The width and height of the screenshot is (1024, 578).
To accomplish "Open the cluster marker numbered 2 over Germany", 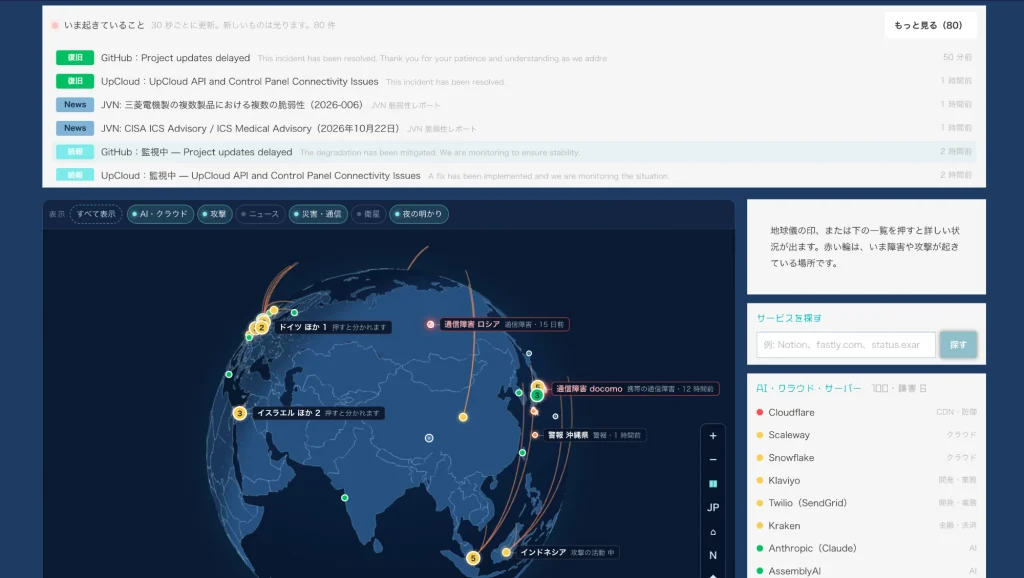I will pos(261,327).
